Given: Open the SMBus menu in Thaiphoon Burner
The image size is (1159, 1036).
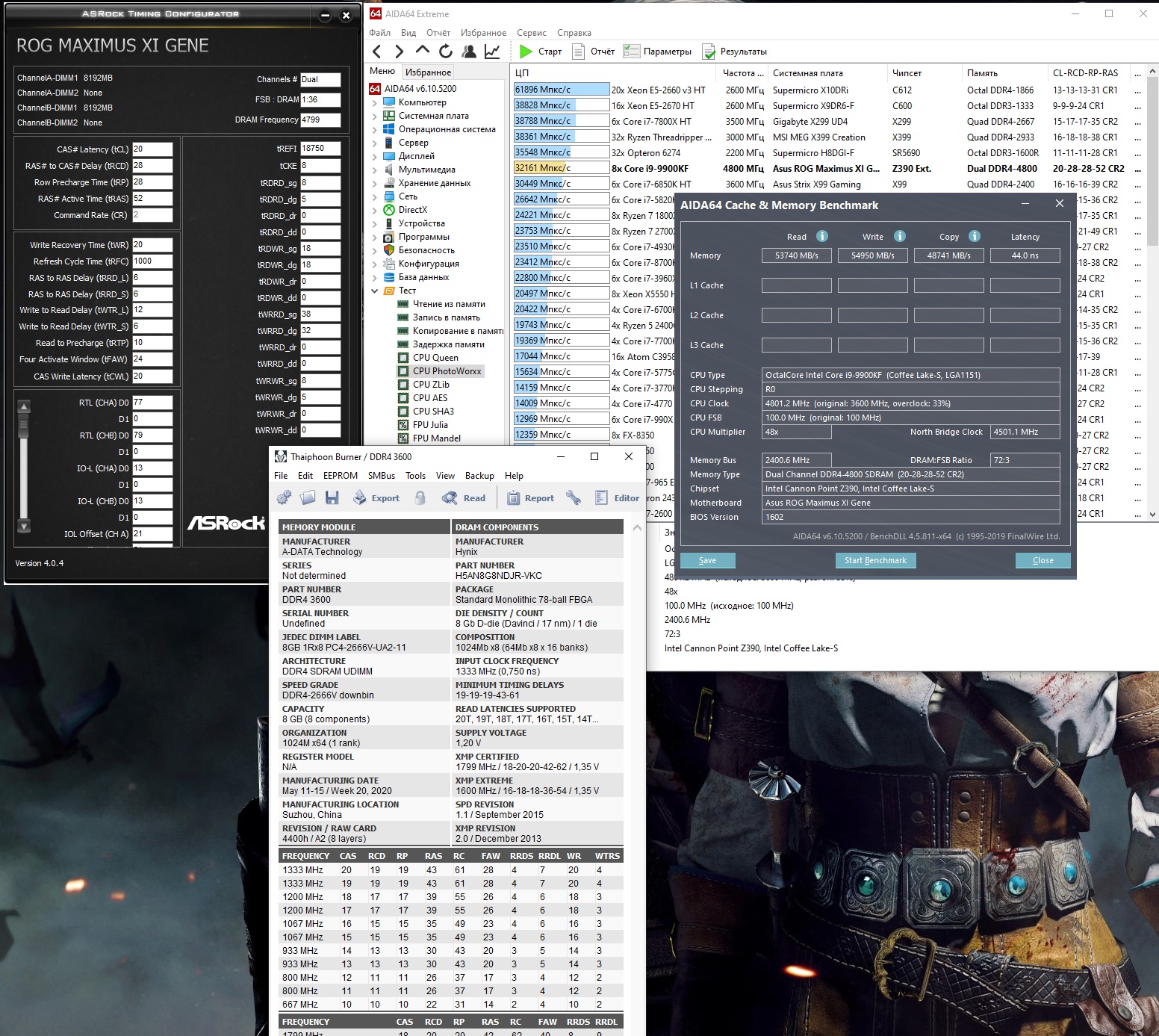Looking at the screenshot, I should click(382, 476).
